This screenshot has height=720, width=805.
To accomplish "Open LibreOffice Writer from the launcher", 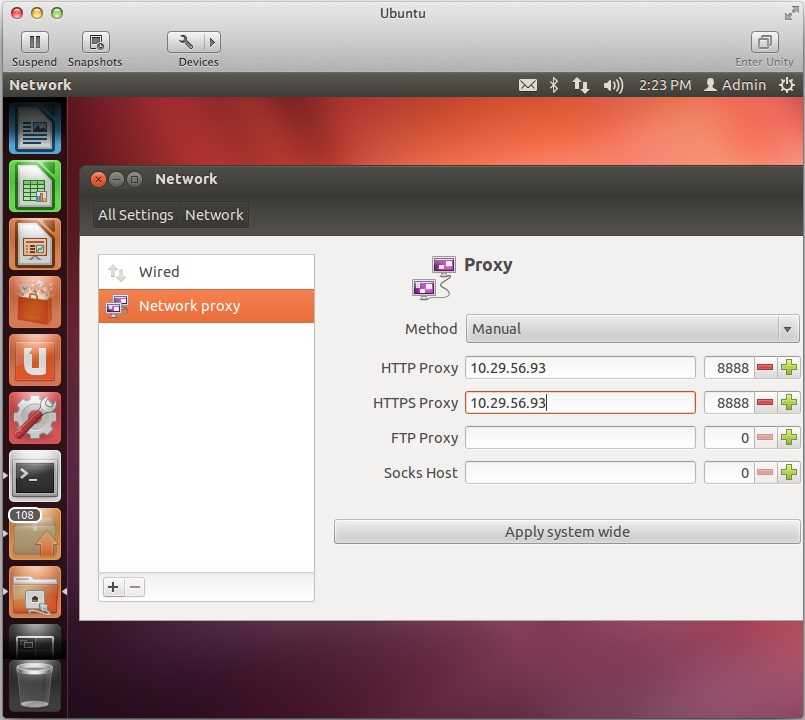I will pos(35,128).
